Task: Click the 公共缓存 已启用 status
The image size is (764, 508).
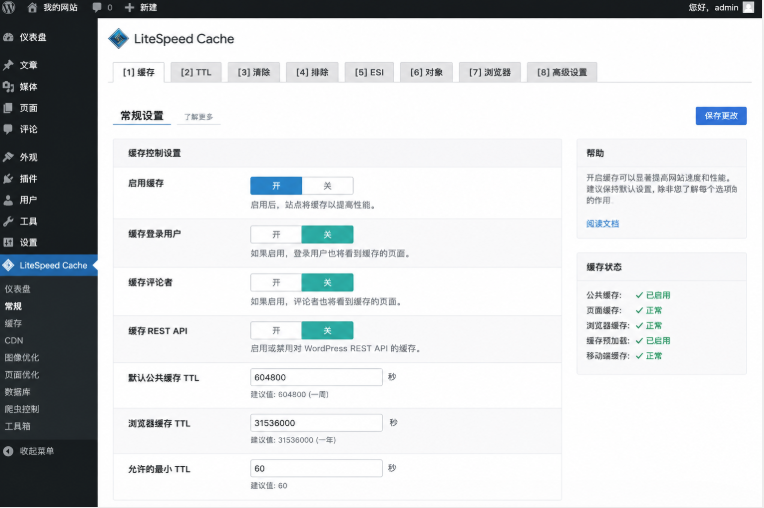Action: (x=653, y=295)
